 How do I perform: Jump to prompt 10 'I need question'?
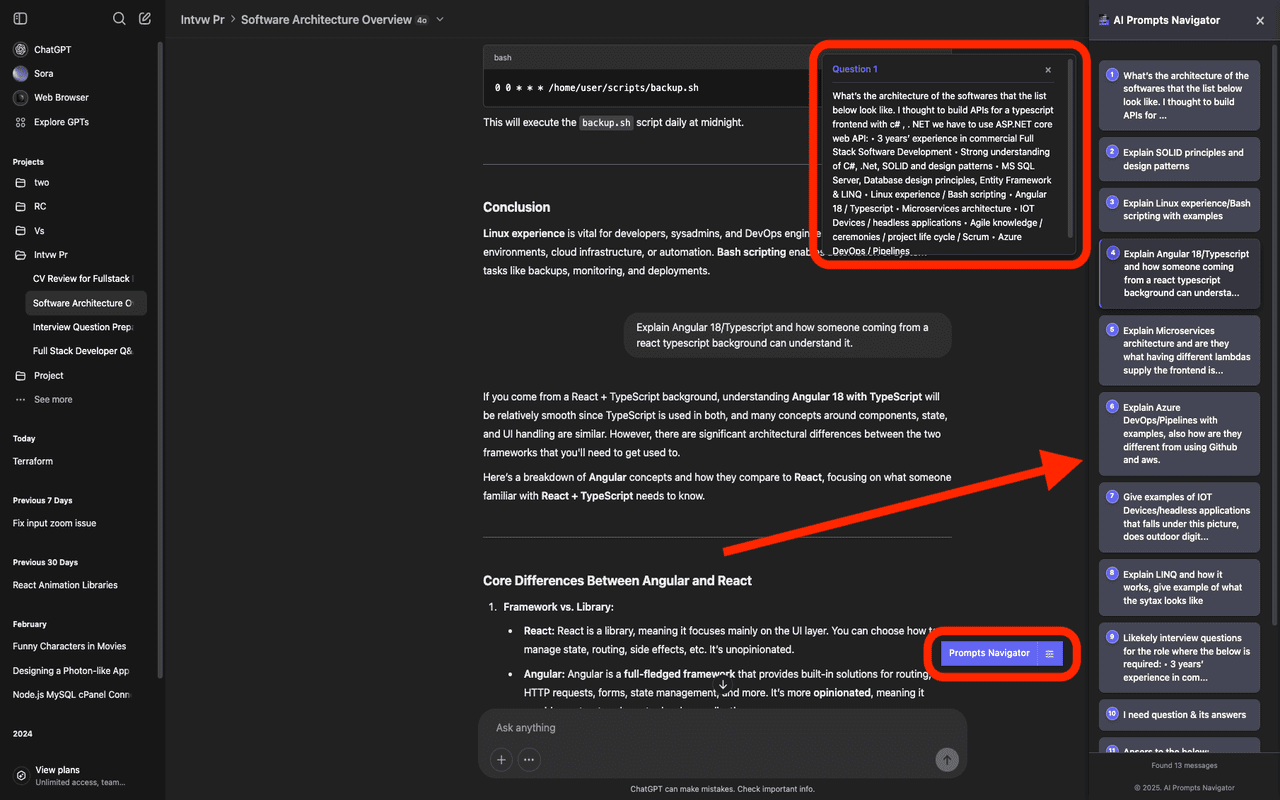point(1179,715)
